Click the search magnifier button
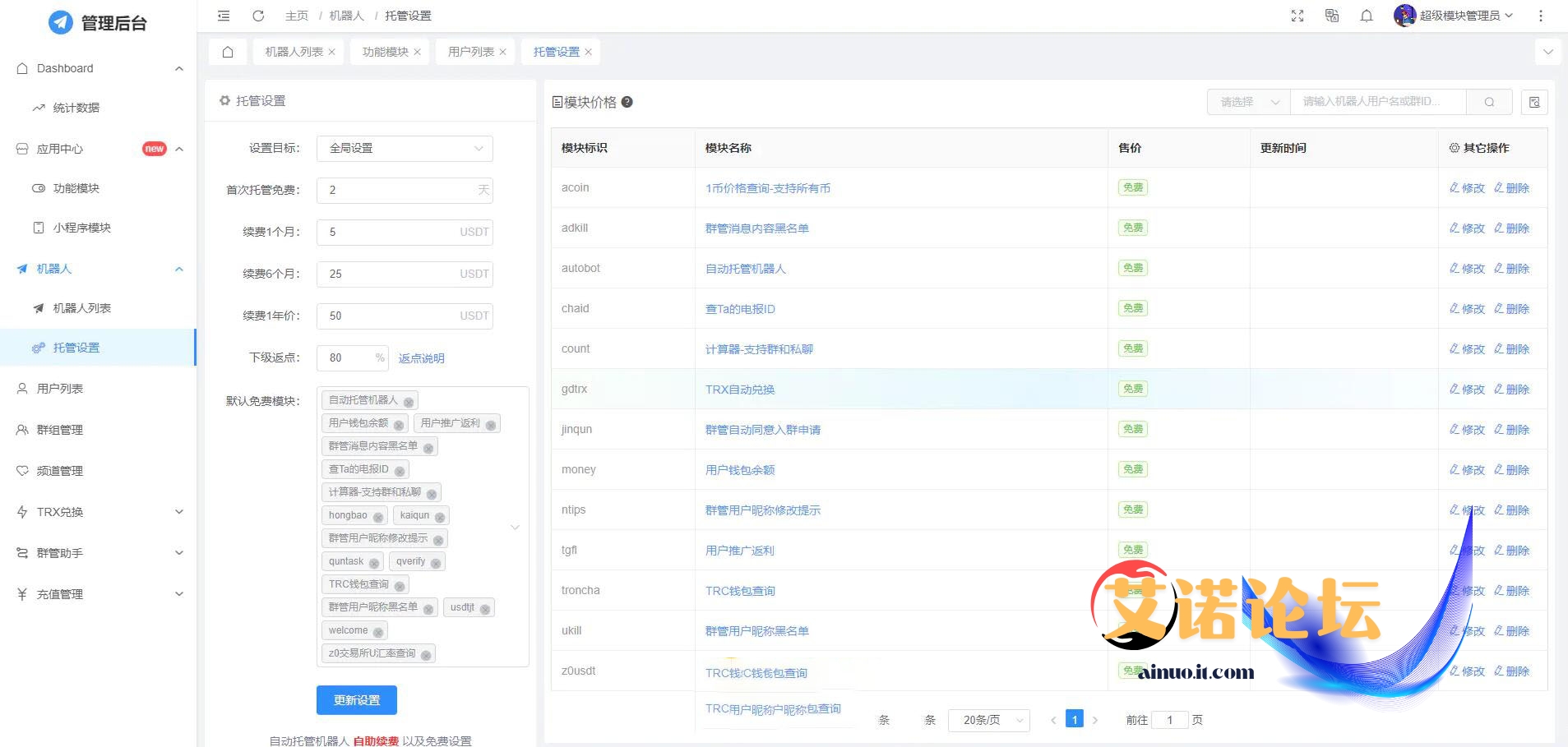 click(1489, 102)
